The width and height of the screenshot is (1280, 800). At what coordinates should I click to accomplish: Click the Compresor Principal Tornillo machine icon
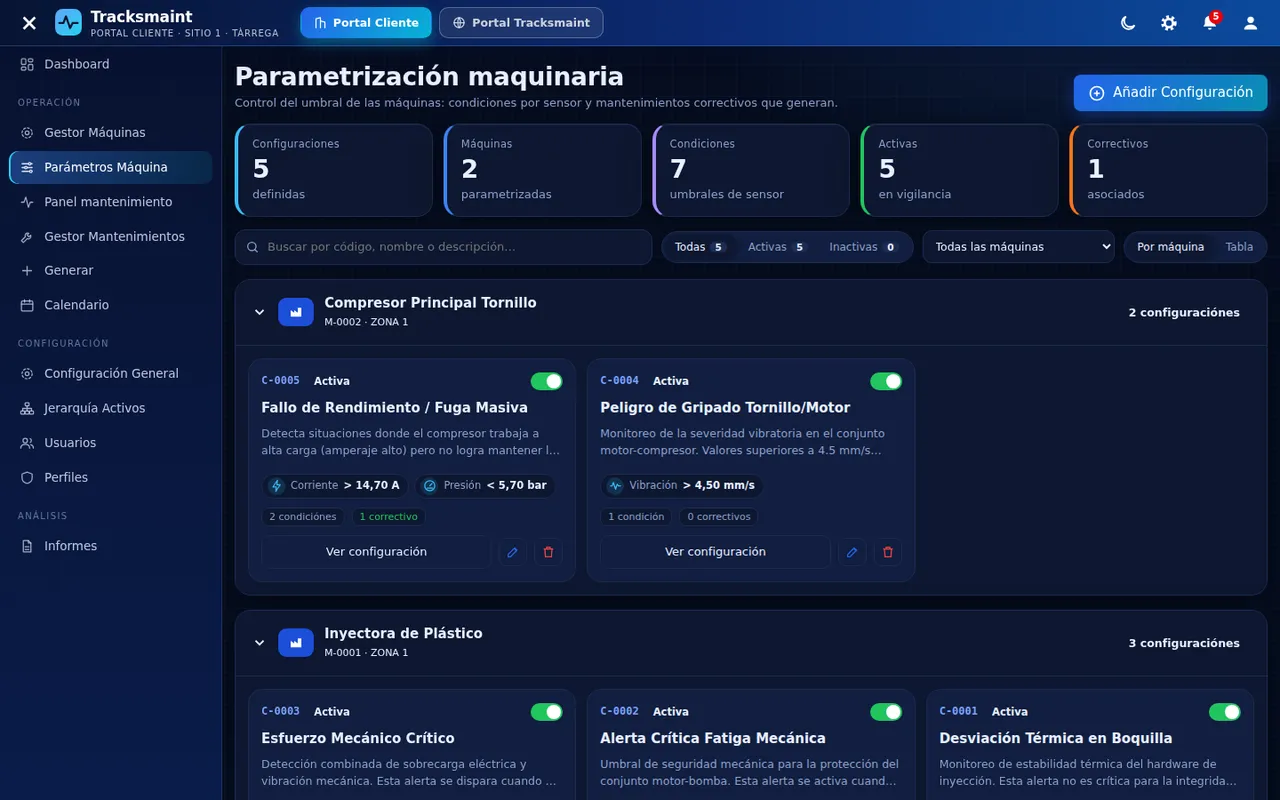pyautogui.click(x=296, y=312)
